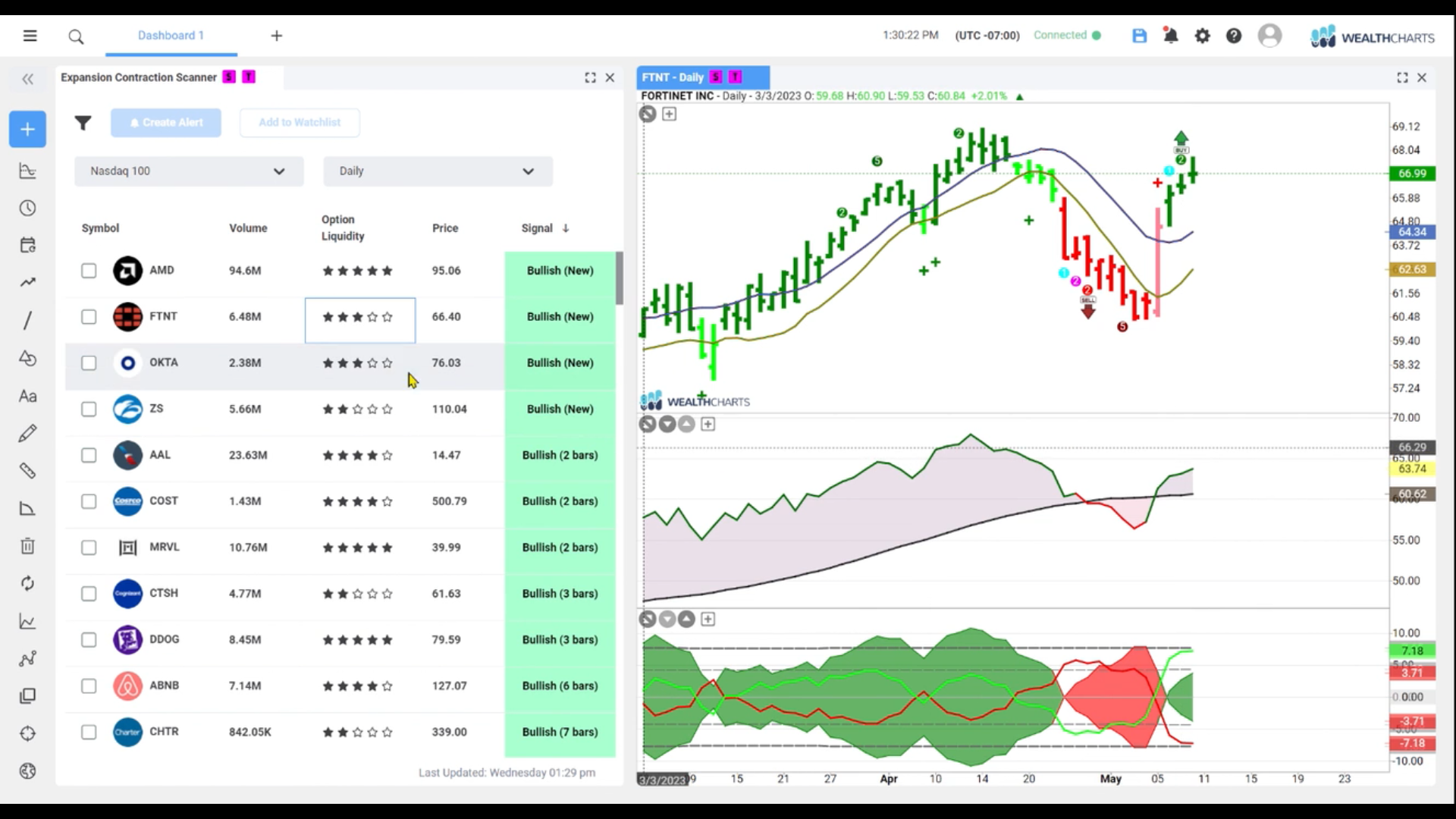
Task: Click the blue 64.34 moving average label
Action: point(1412,232)
